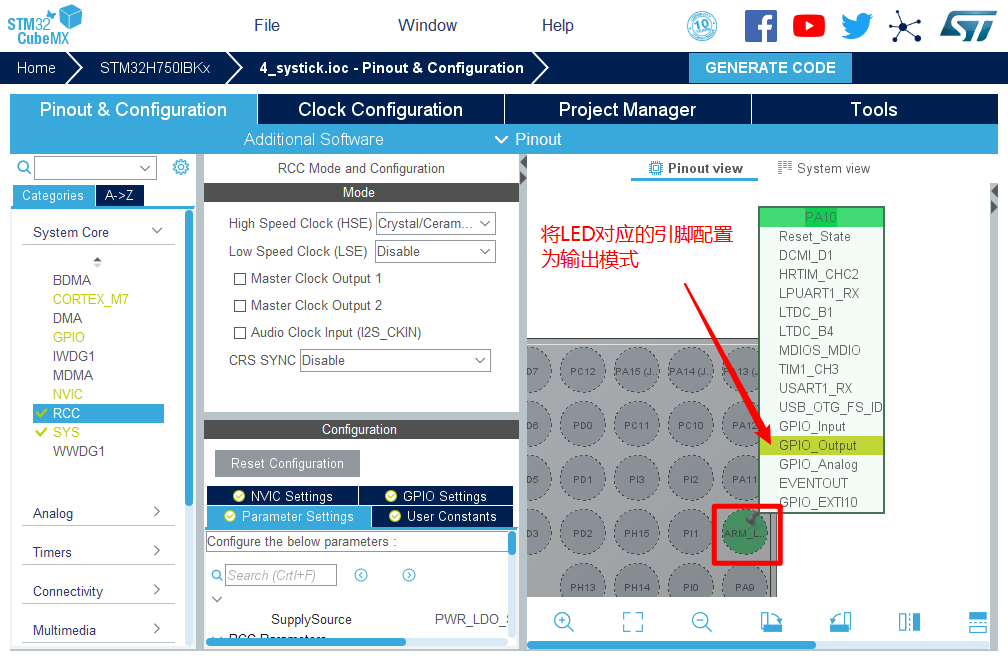The width and height of the screenshot is (1008, 661).
Task: Click the fit-to-view frame icon
Action: coord(633,622)
